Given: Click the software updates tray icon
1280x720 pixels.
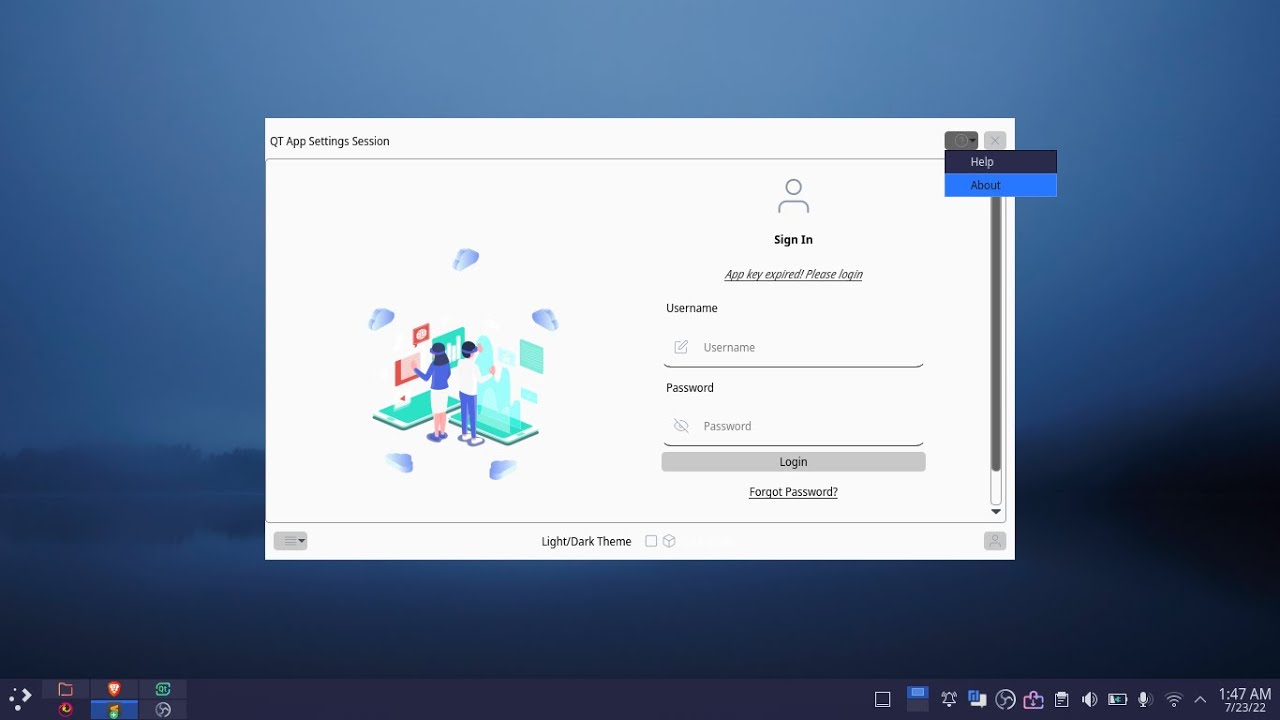Looking at the screenshot, I should click(1034, 699).
